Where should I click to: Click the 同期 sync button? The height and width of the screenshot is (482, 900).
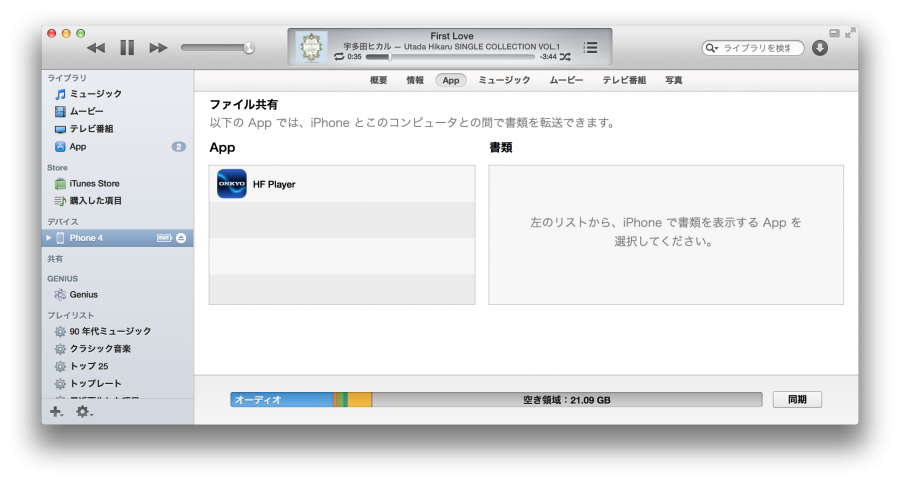click(x=797, y=399)
